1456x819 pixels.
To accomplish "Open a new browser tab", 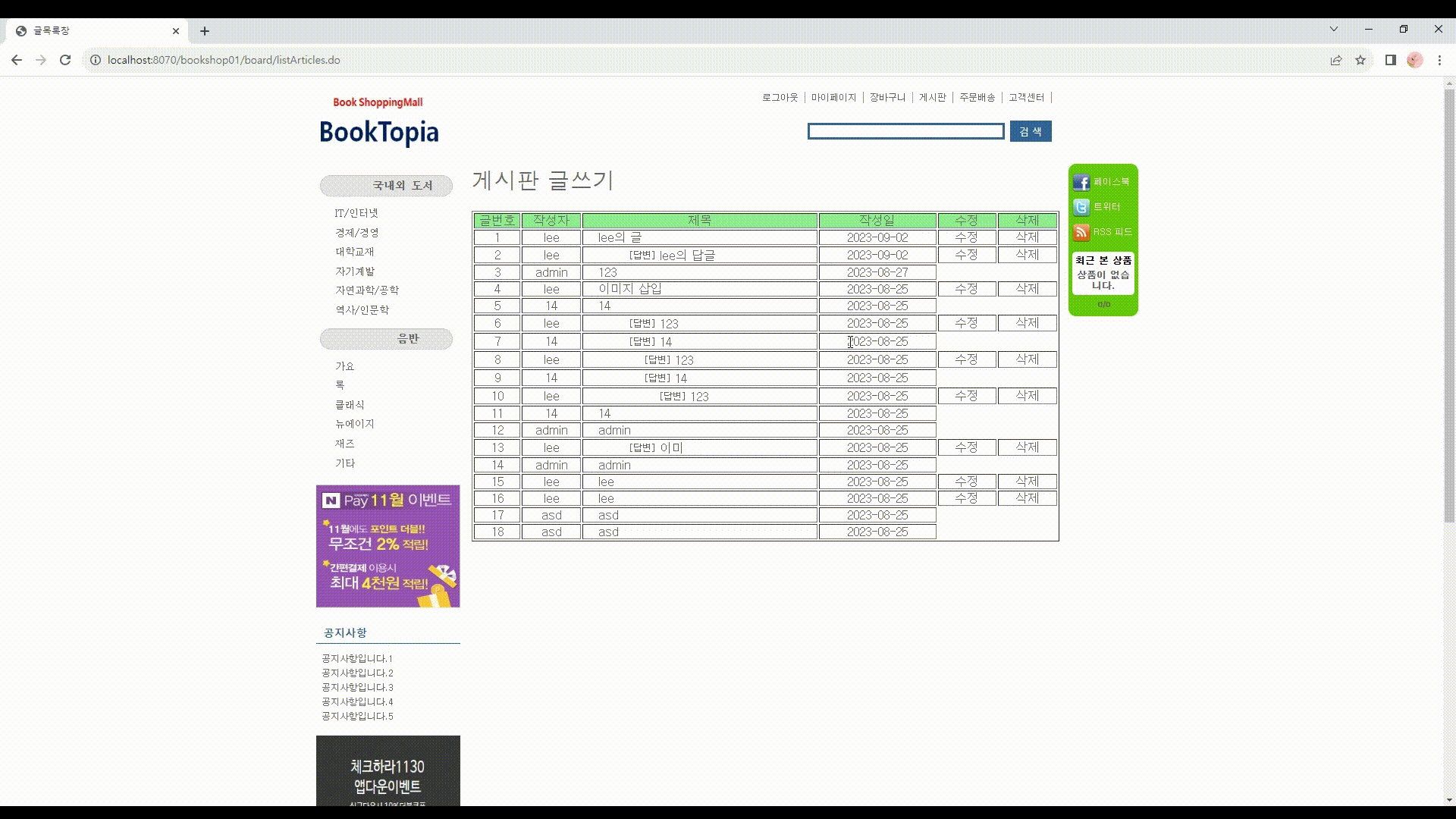I will 205,31.
